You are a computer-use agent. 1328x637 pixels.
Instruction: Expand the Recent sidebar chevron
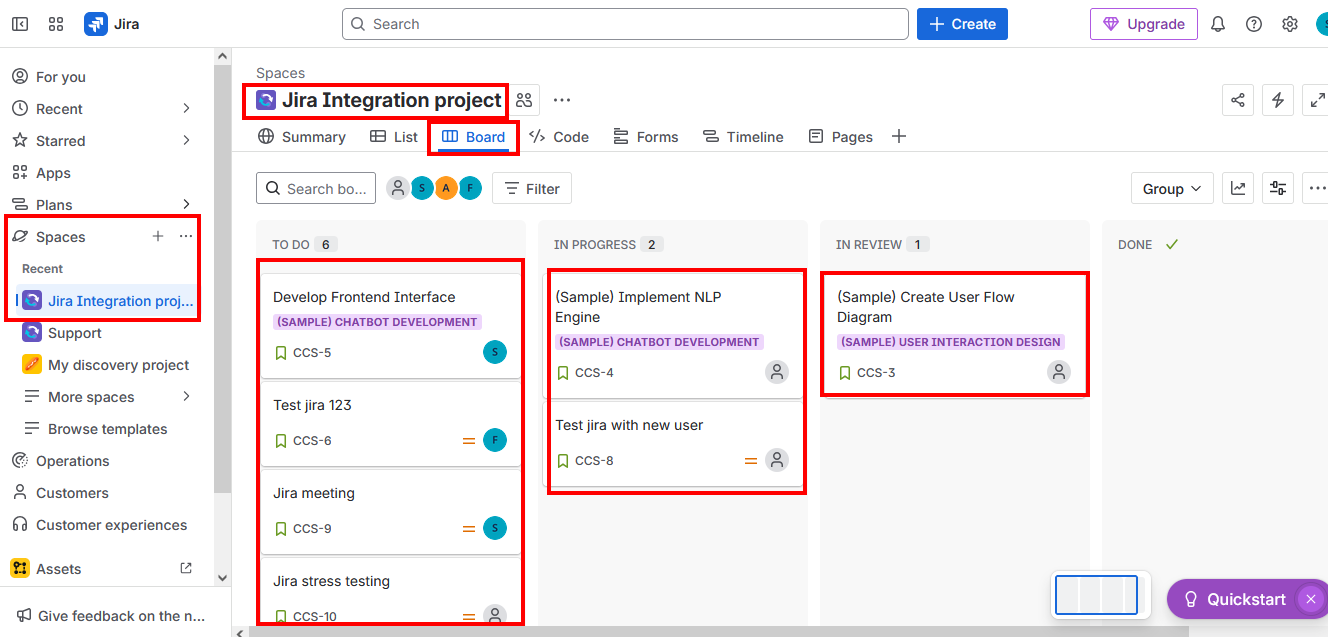coord(186,108)
